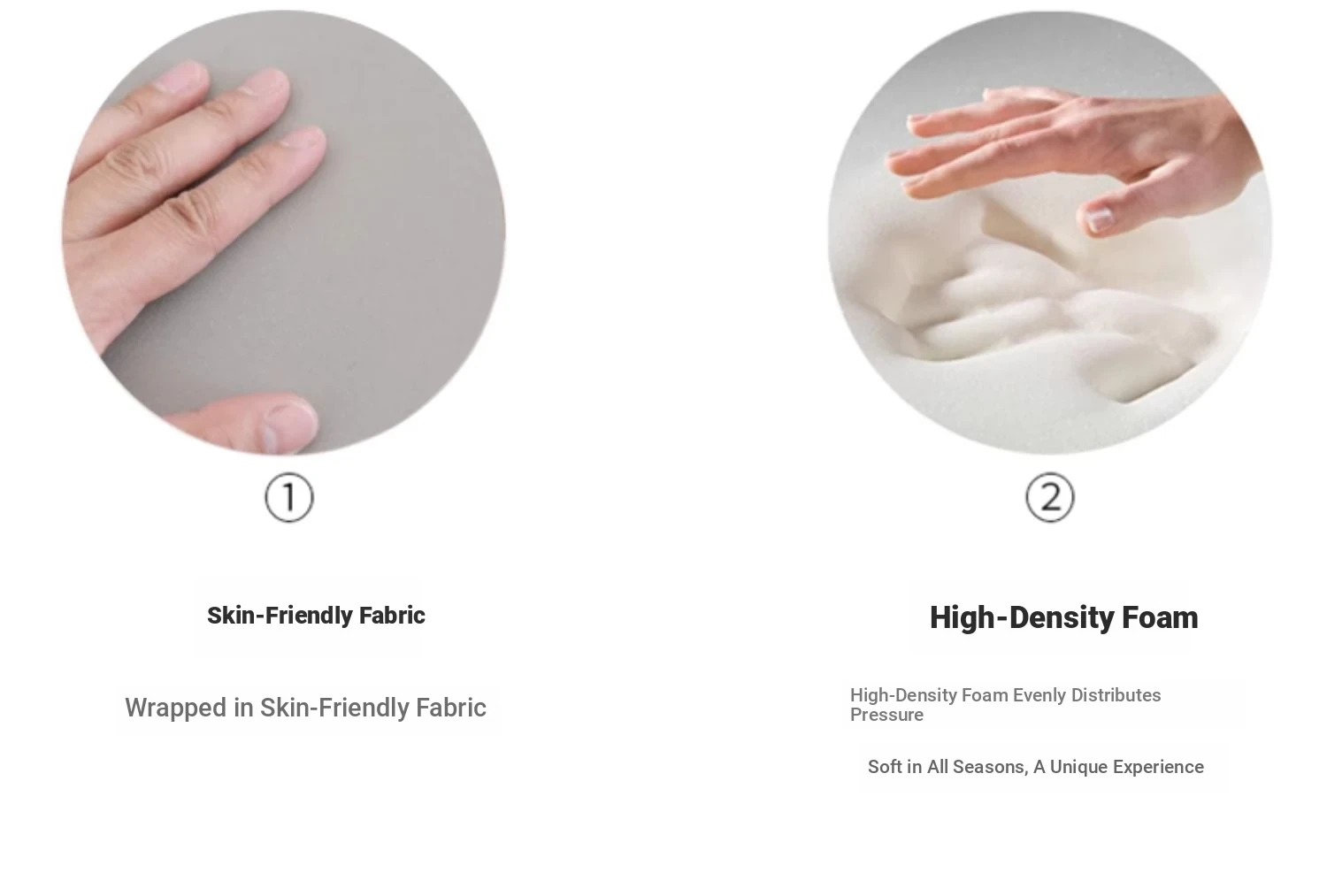This screenshot has width=1327, height=896.
Task: Click the circled number 2 icon
Action: coord(1050,498)
